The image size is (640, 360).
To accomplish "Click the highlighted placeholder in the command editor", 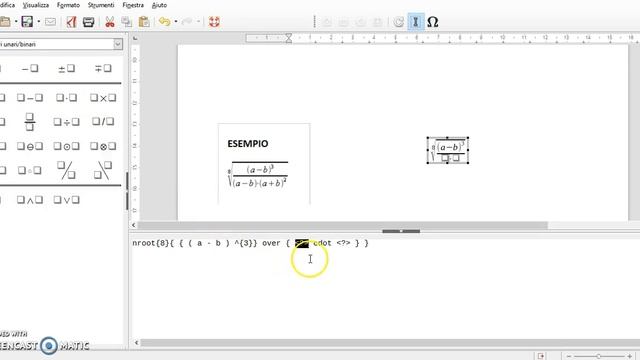I will click(x=302, y=243).
